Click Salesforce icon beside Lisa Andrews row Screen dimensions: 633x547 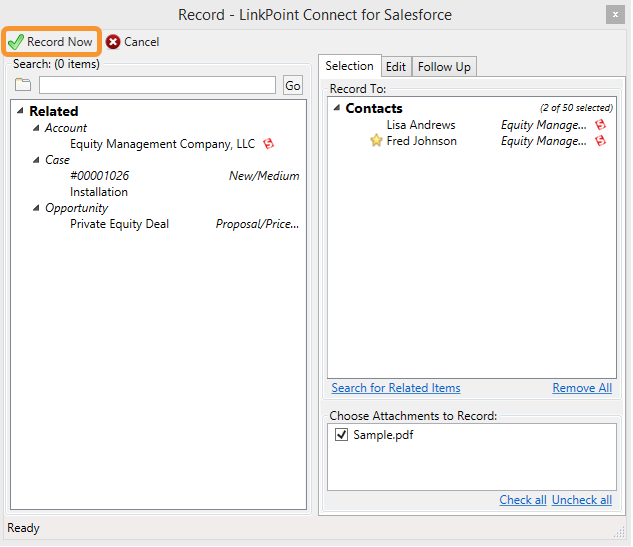point(601,125)
